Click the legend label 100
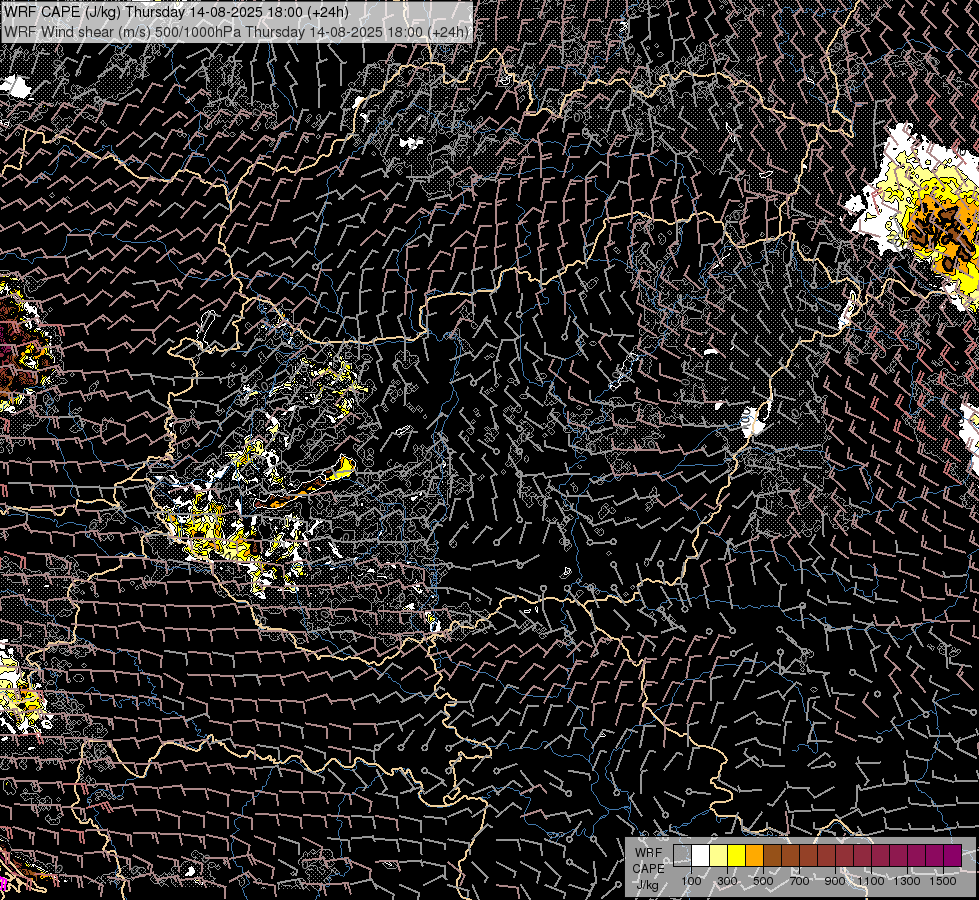The height and width of the screenshot is (900, 979). pos(691,881)
